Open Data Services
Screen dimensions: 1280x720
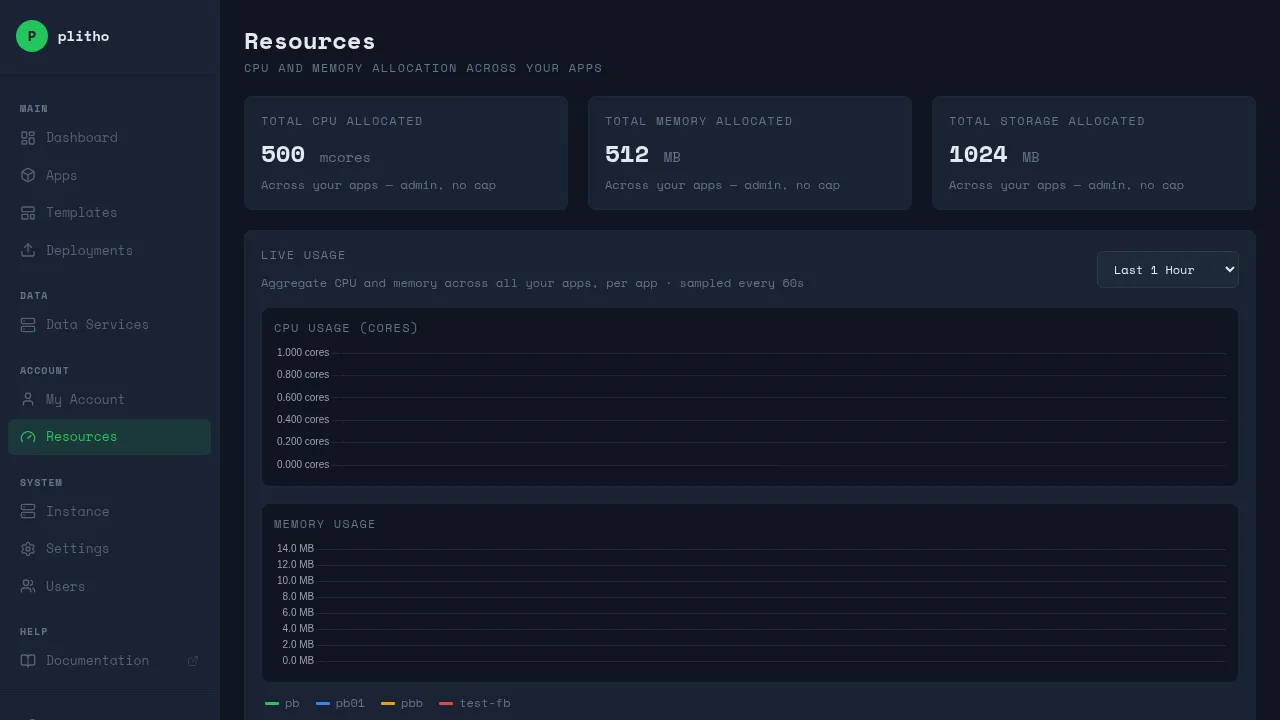tap(109, 325)
